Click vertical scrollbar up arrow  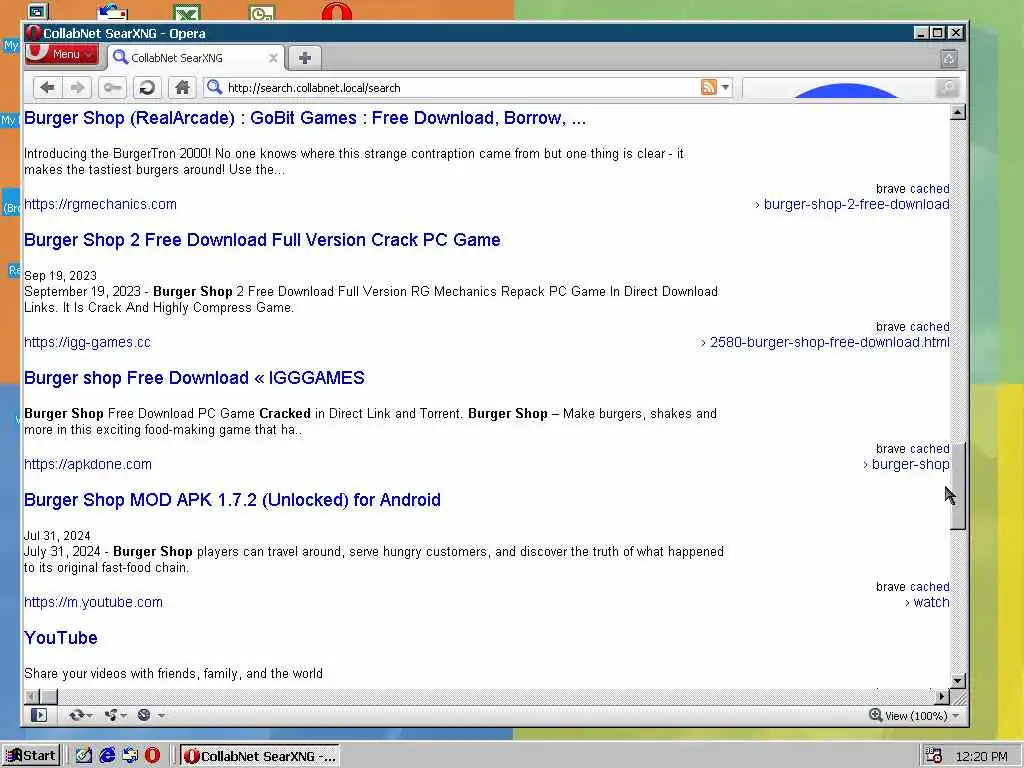(x=957, y=112)
